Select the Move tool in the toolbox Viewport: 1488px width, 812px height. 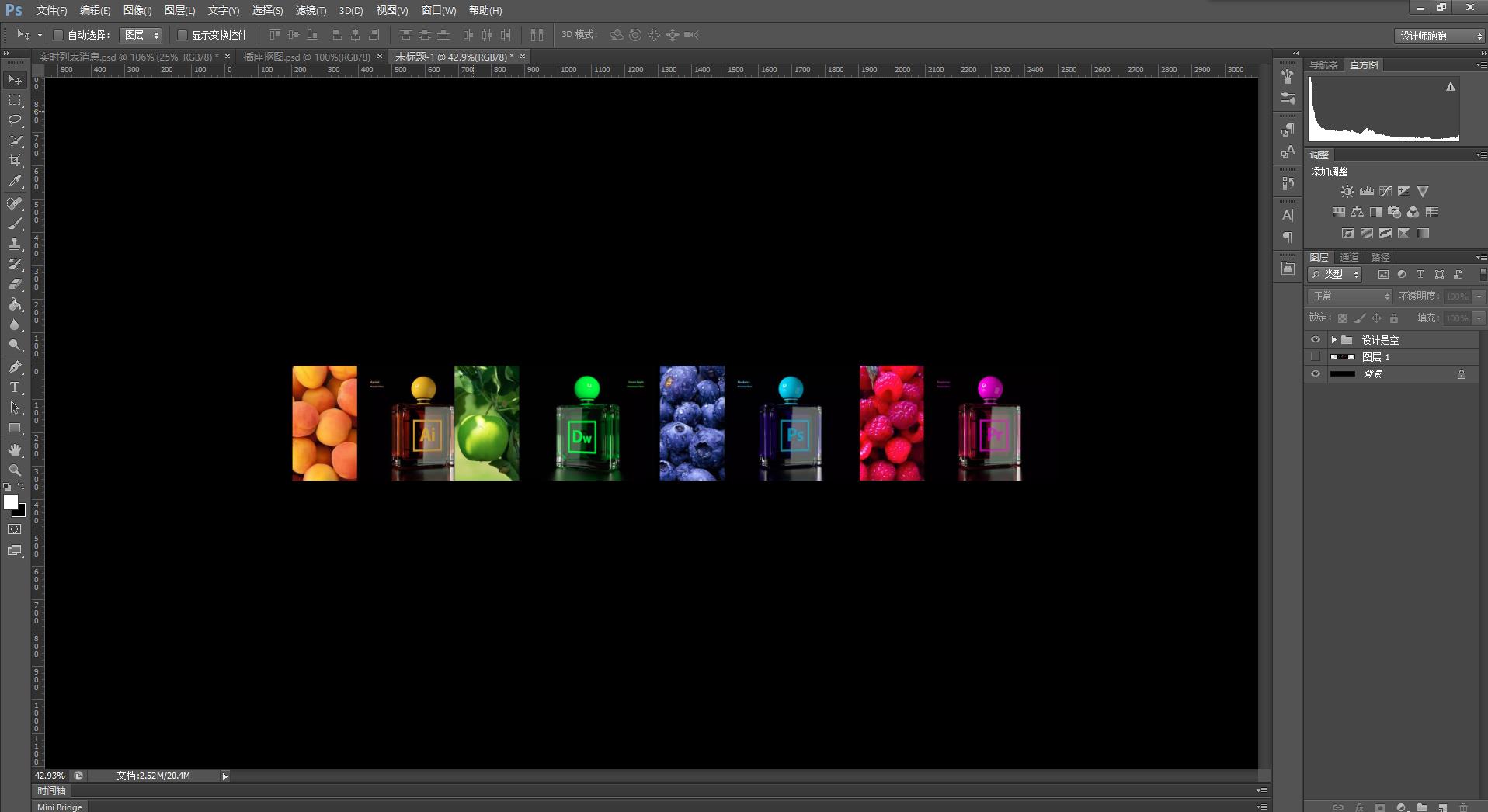[15, 80]
